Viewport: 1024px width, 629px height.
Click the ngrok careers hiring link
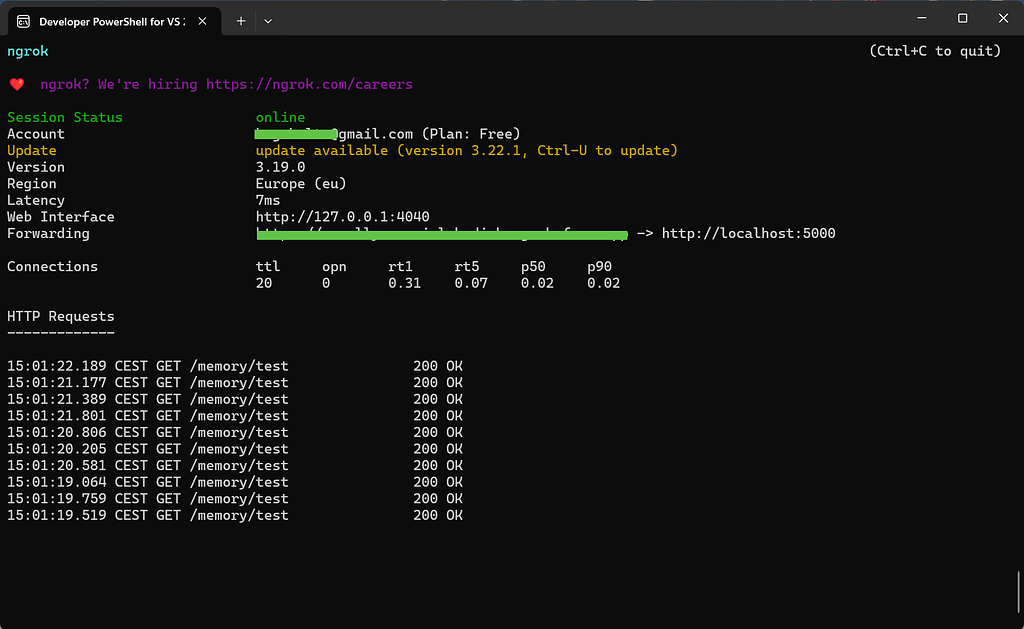[309, 84]
